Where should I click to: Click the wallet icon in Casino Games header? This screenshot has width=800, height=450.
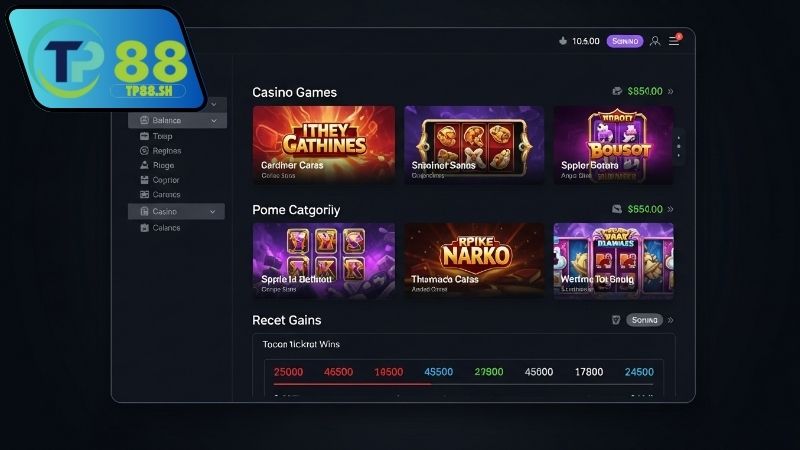point(617,91)
